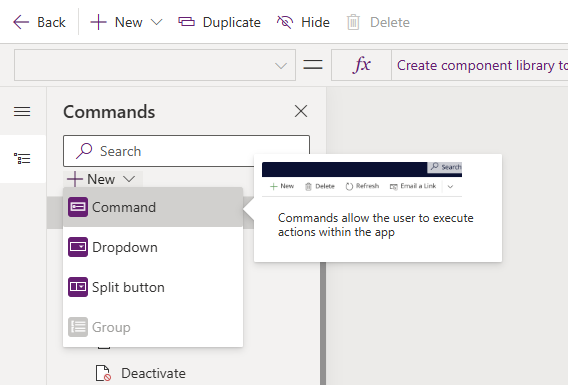
Task: Click the Command menu item icon
Action: 78,207
